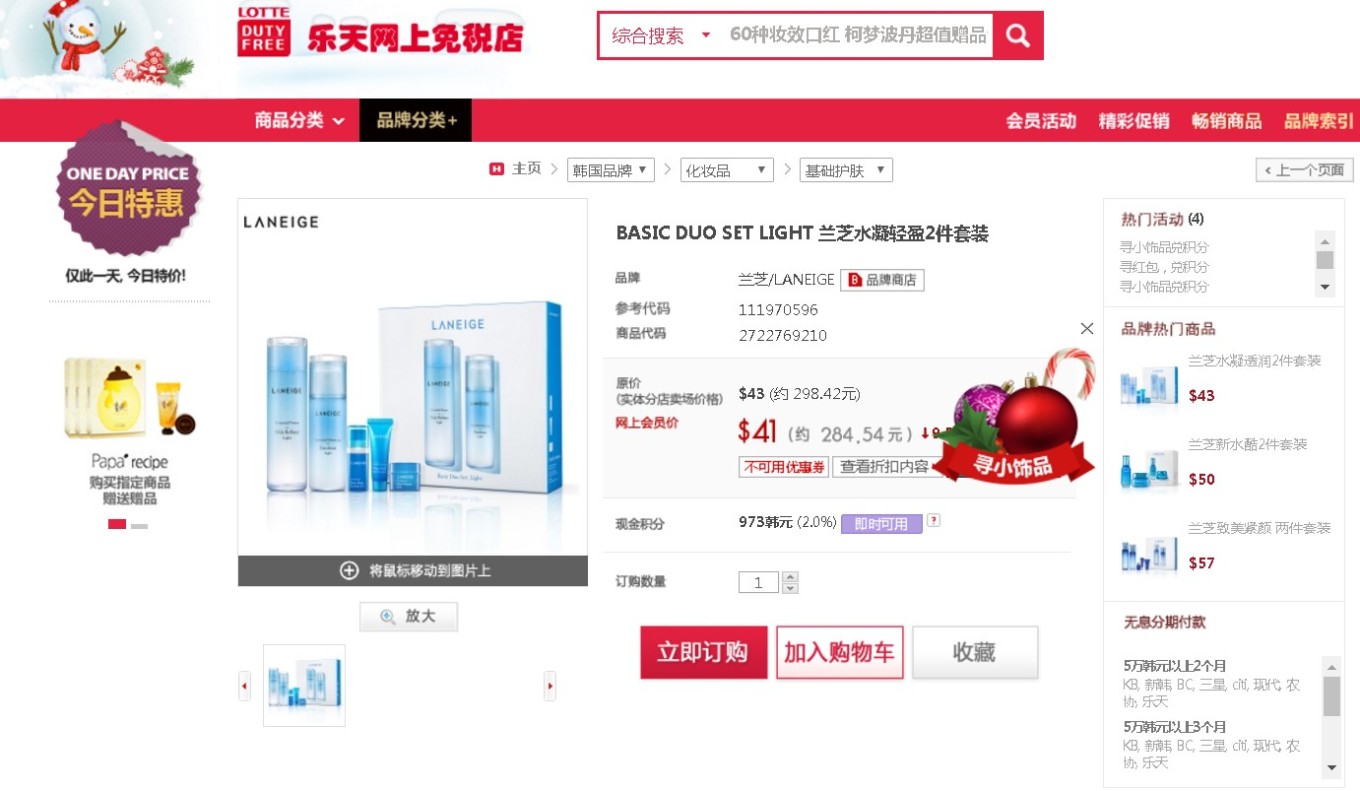This screenshot has height=791, width=1360.
Task: Open the 品牌商店 brand shop icon button
Action: tap(882, 280)
